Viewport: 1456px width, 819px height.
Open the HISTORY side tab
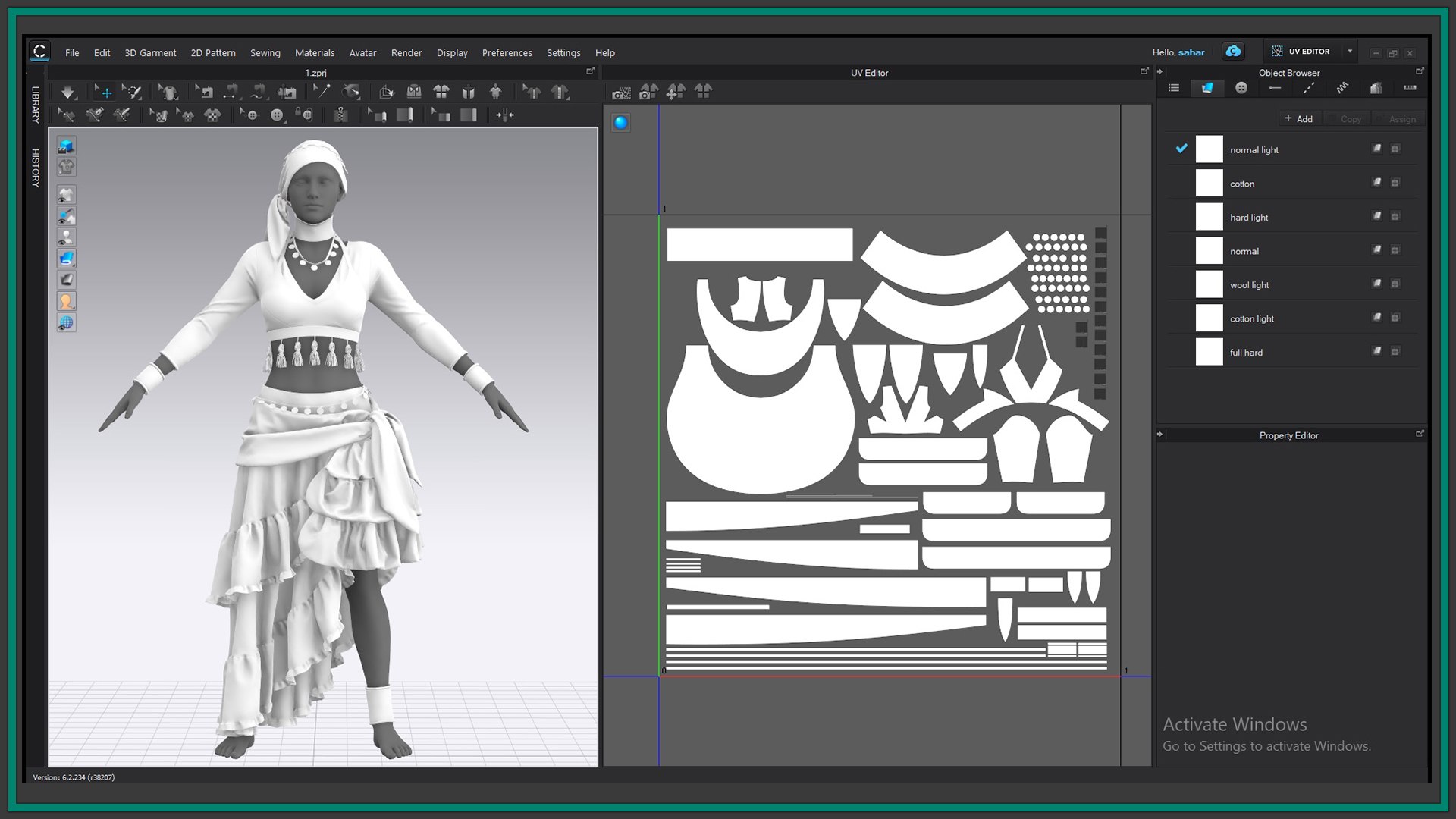tap(35, 168)
